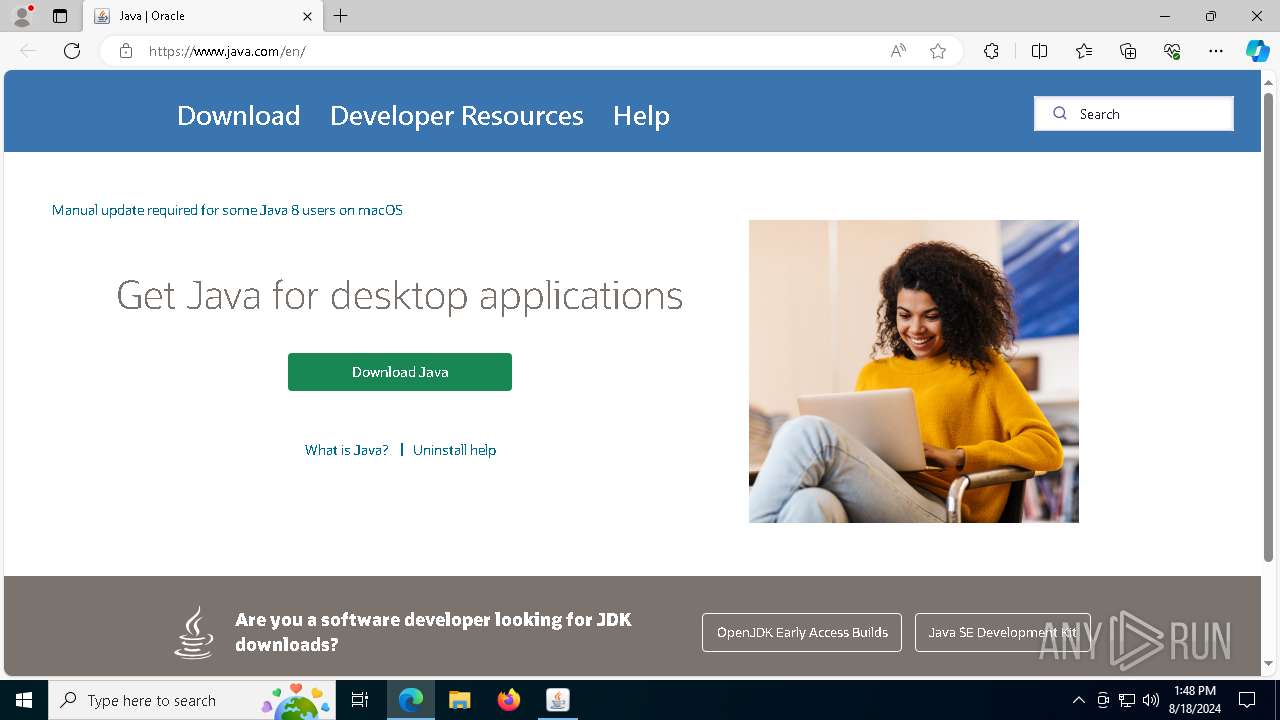Open the macOS Java 8 manual update notice
The height and width of the screenshot is (720, 1280).
tap(227, 210)
